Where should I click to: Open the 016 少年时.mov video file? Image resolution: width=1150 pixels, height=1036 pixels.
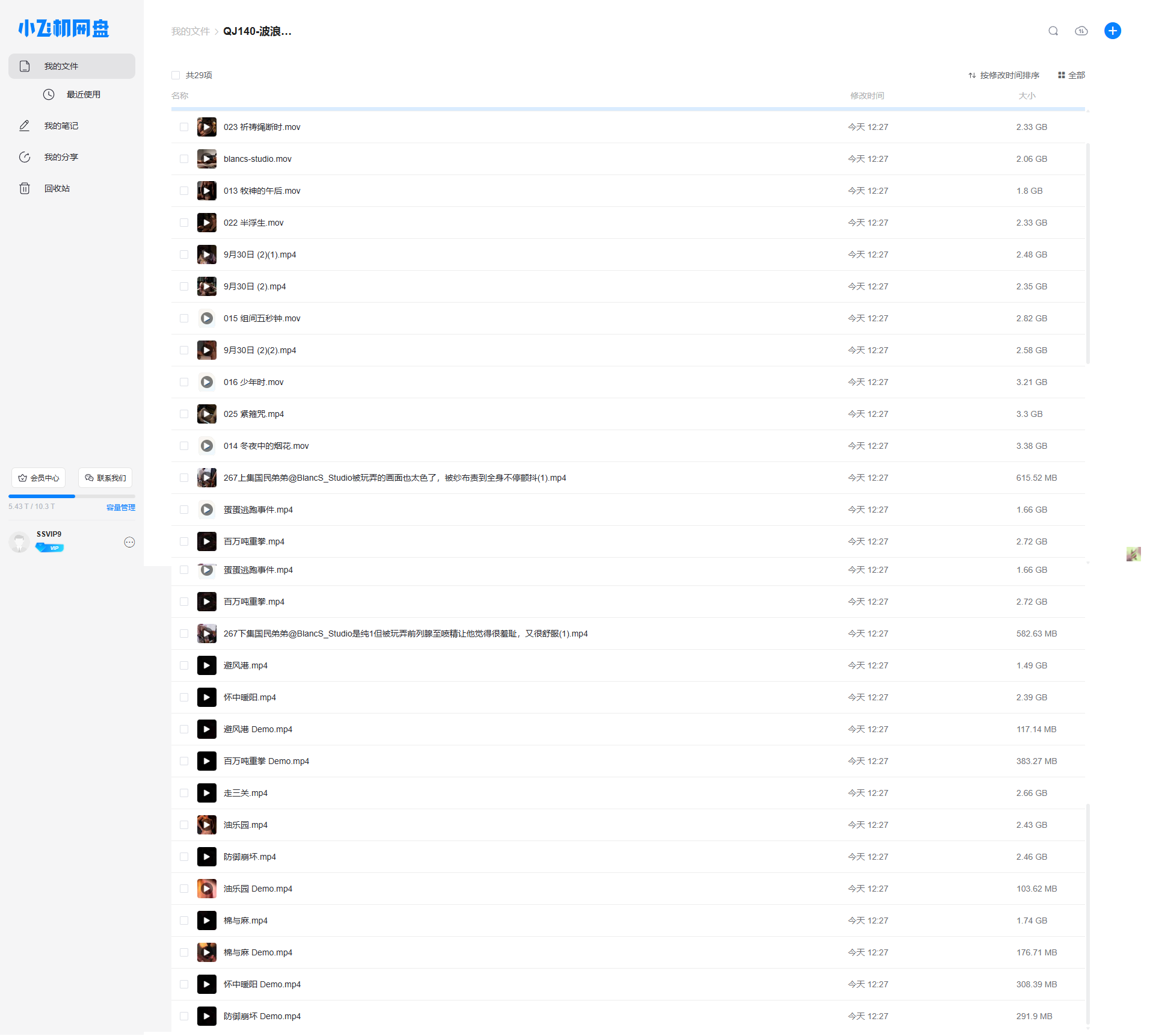[253, 382]
